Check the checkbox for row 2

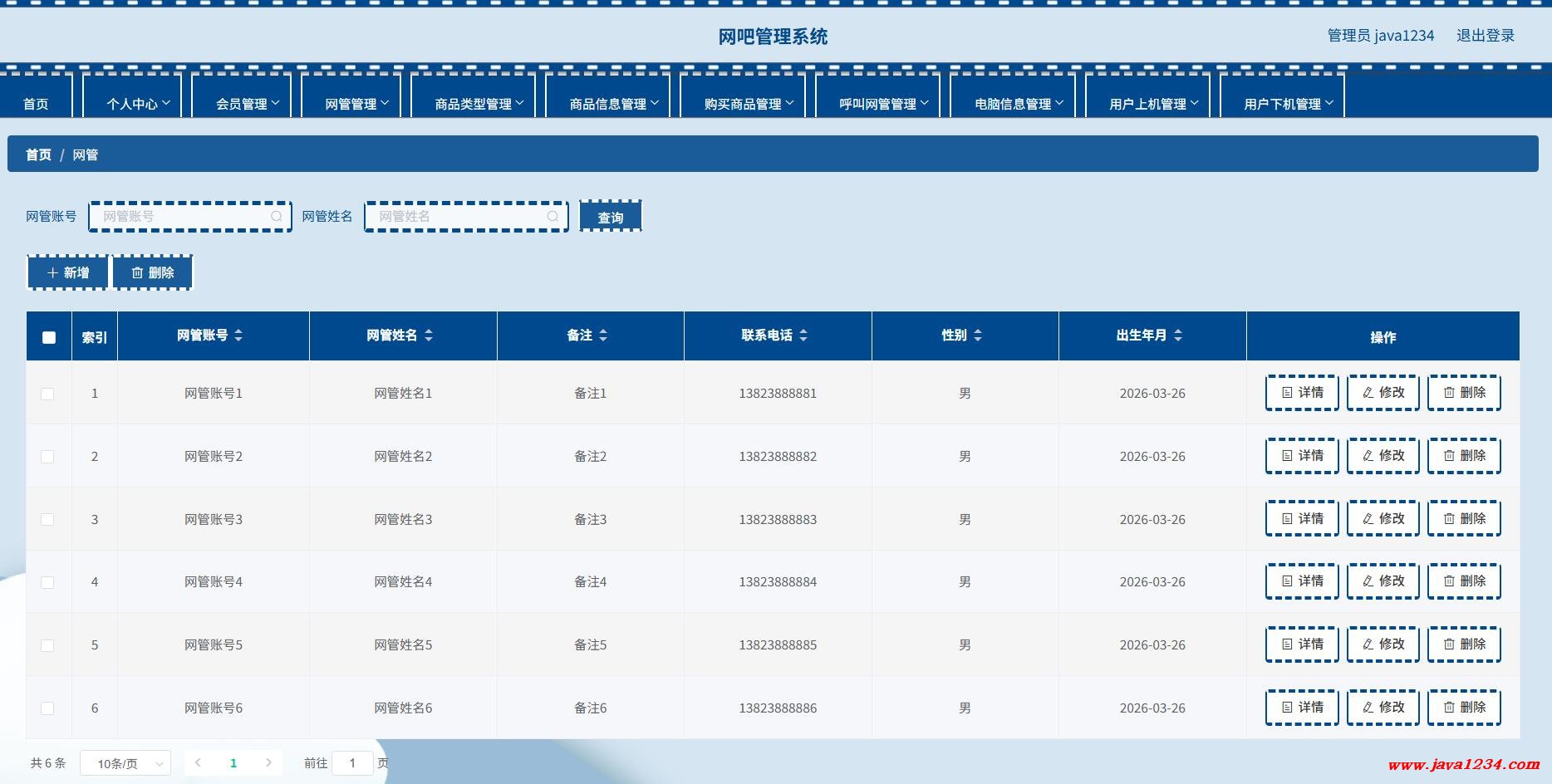pos(47,457)
